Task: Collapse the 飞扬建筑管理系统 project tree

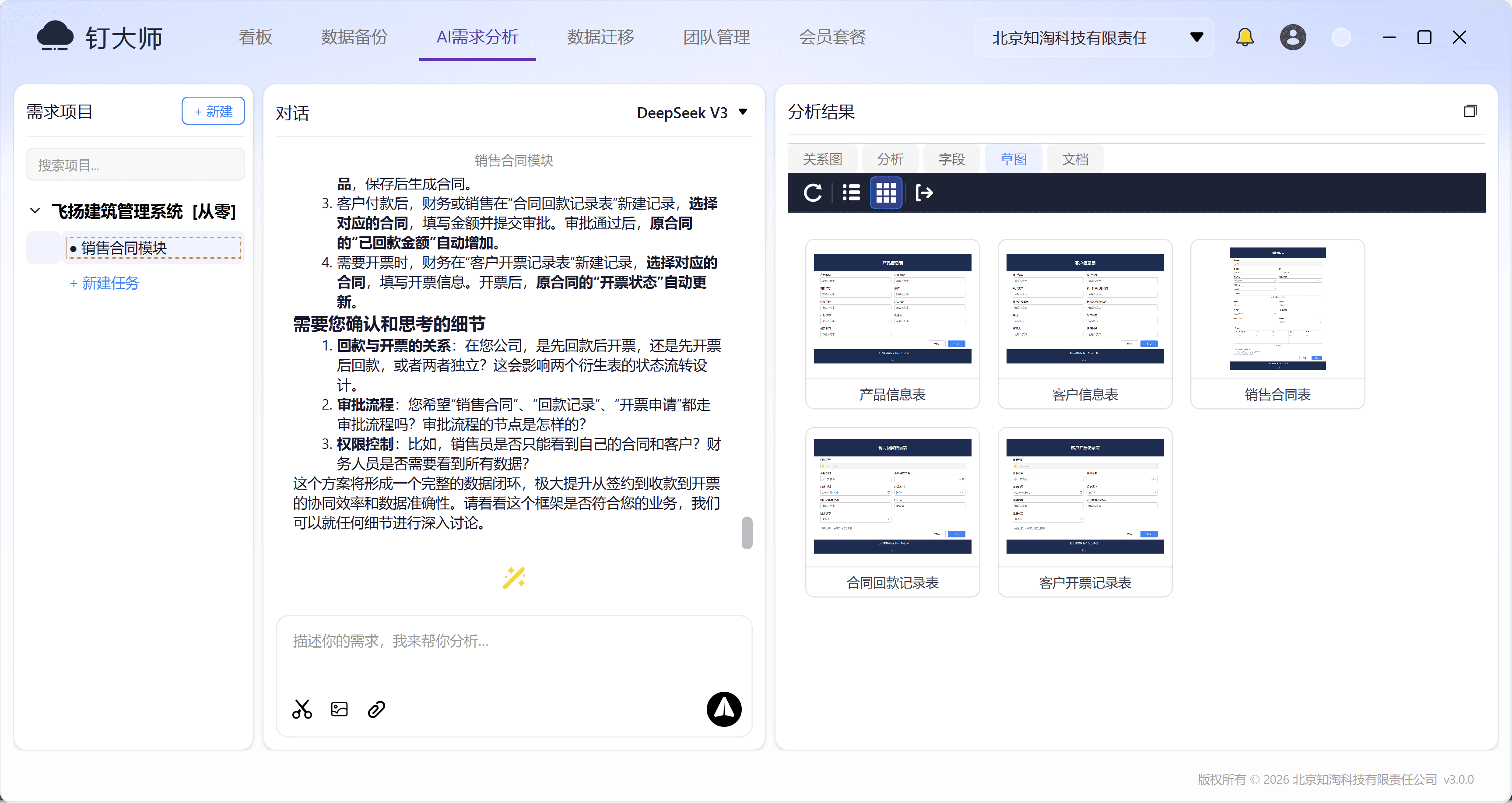Action: 35,211
